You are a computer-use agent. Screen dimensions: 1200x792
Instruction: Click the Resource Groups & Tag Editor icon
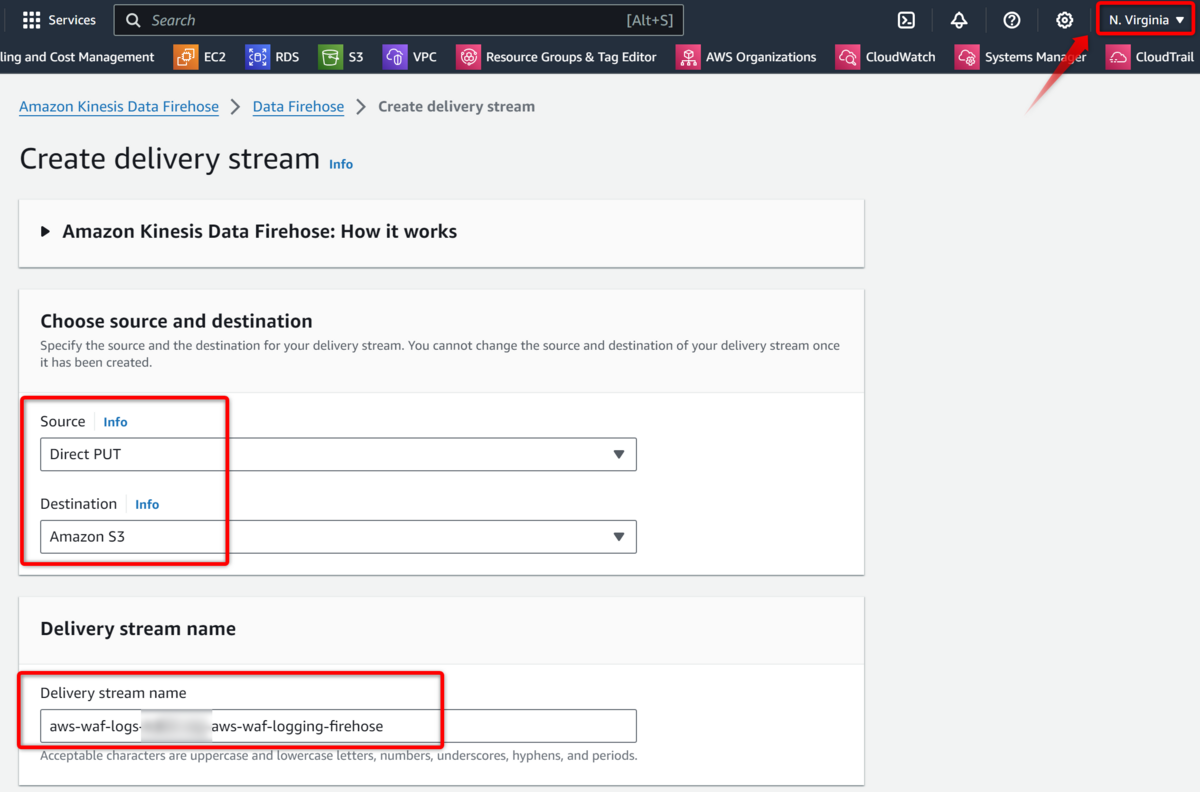coord(468,57)
